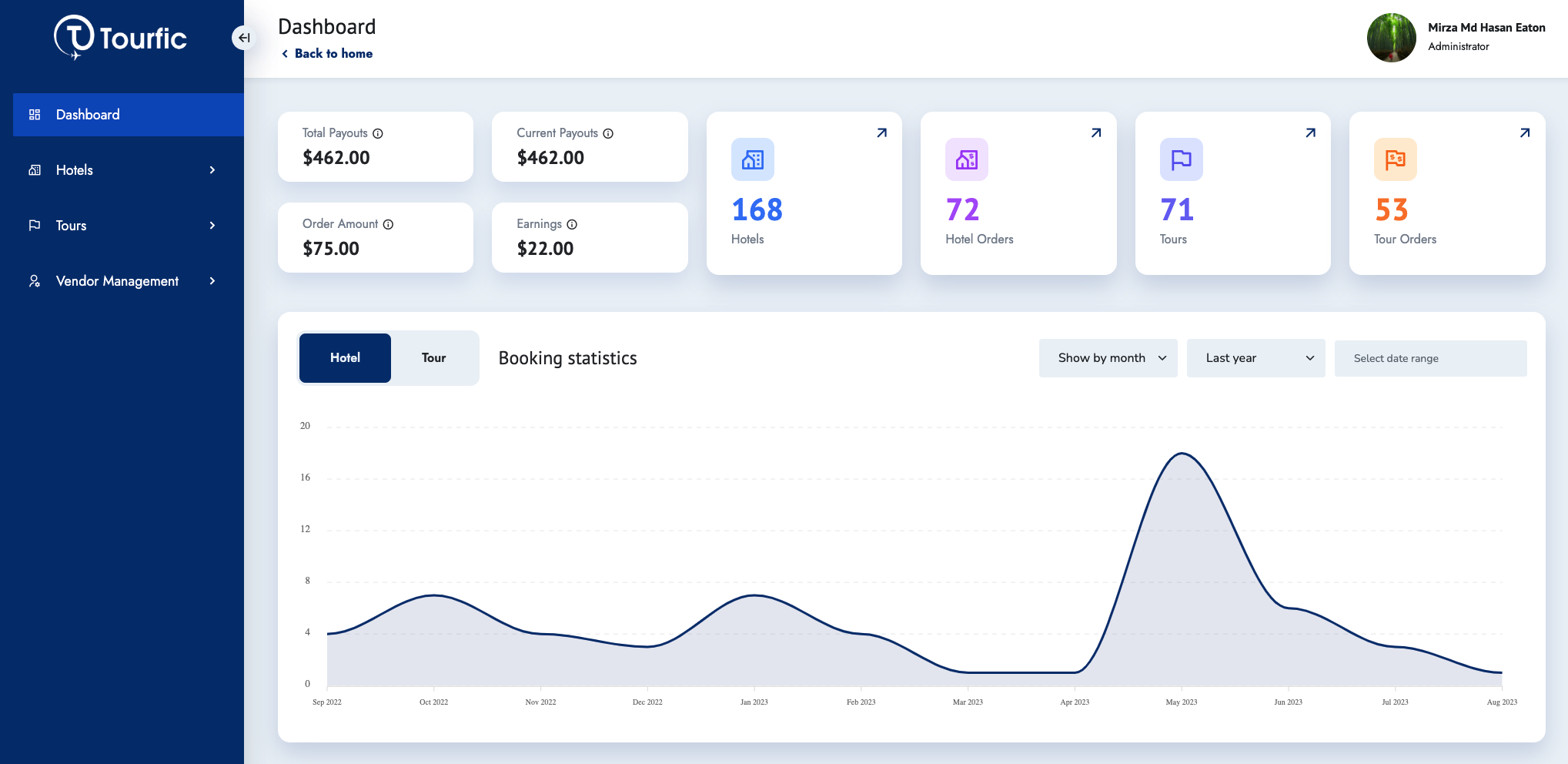Select the Vendor Management user icon
Viewport: 1568px width, 764px height.
pos(34,280)
